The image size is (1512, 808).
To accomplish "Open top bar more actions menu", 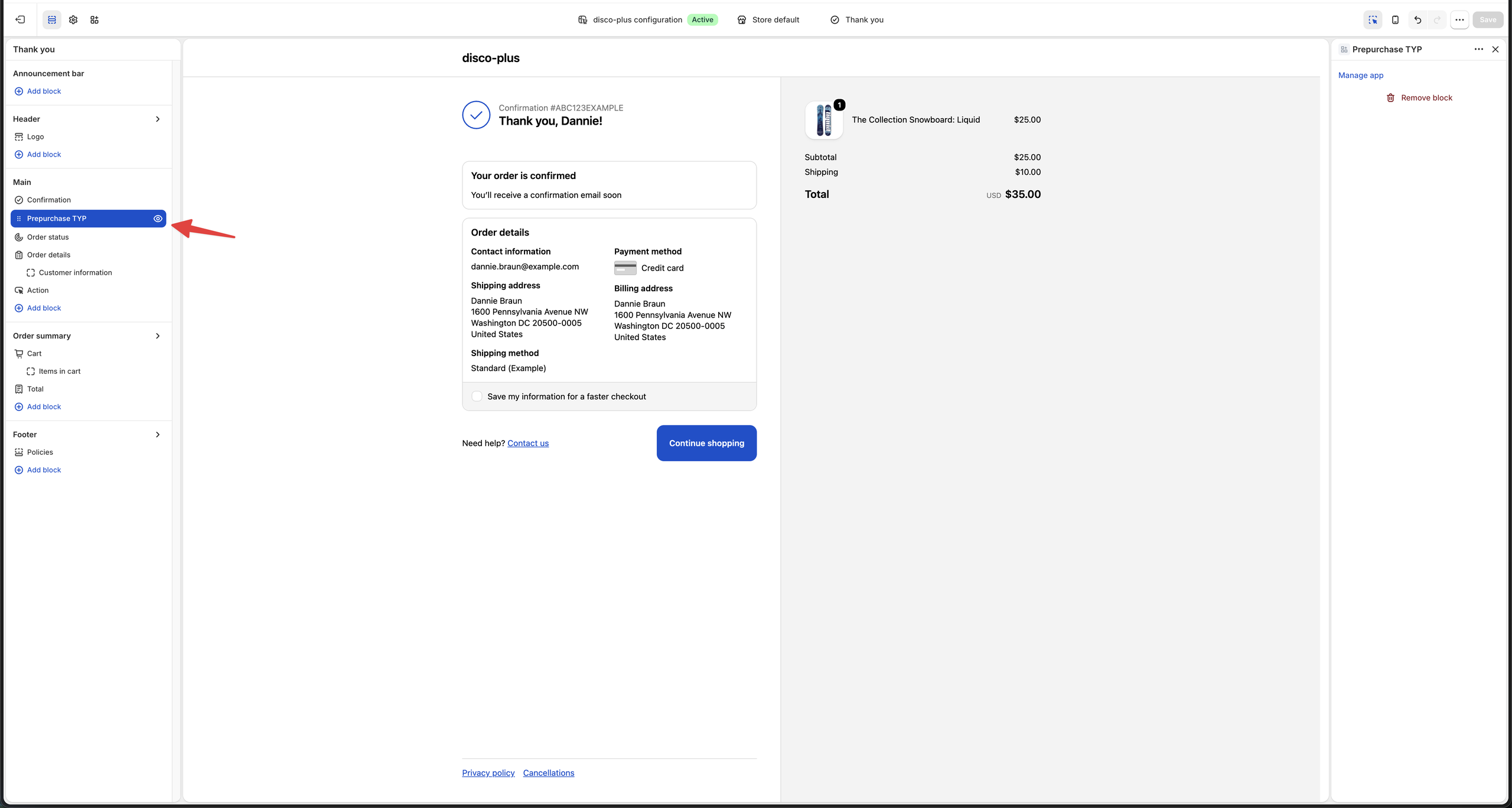I will pyautogui.click(x=1459, y=19).
